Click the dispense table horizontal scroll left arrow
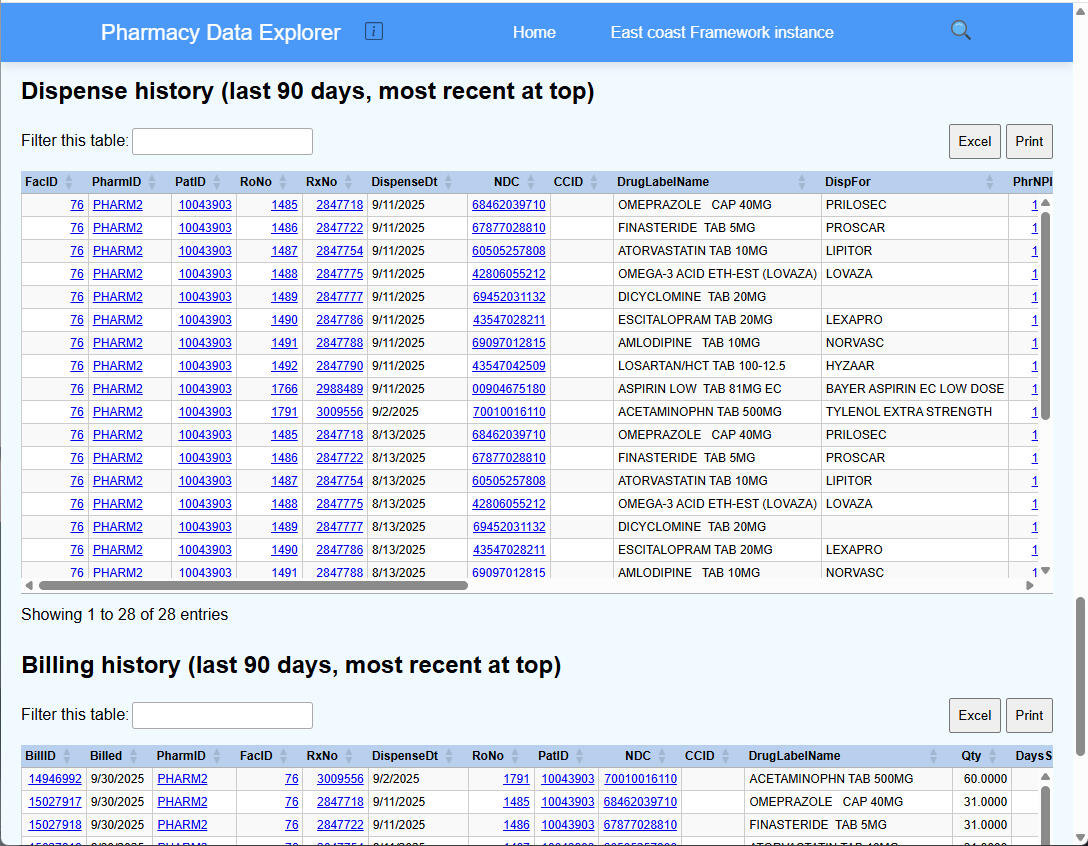This screenshot has height=846, width=1088. click(29, 585)
